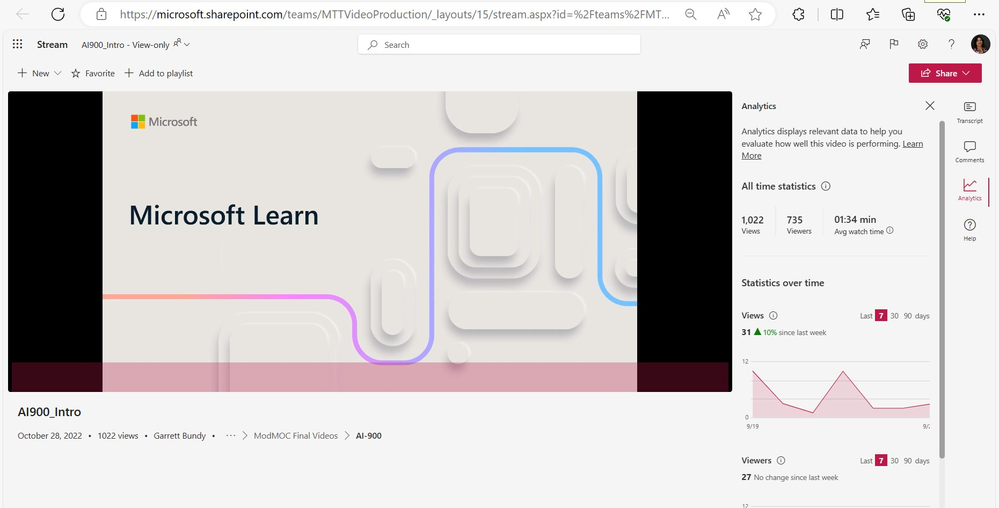Open help question mark in header
Viewport: 999px width, 508px height.
tap(951, 44)
